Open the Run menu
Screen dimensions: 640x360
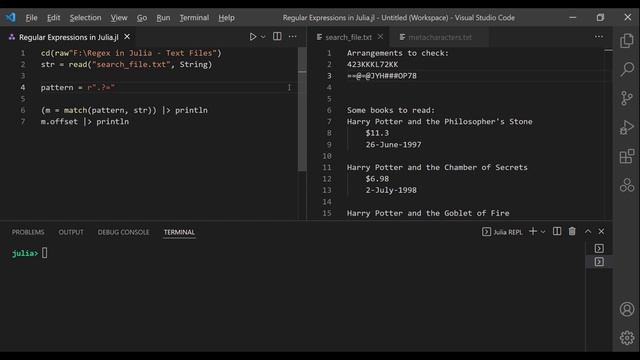point(163,18)
